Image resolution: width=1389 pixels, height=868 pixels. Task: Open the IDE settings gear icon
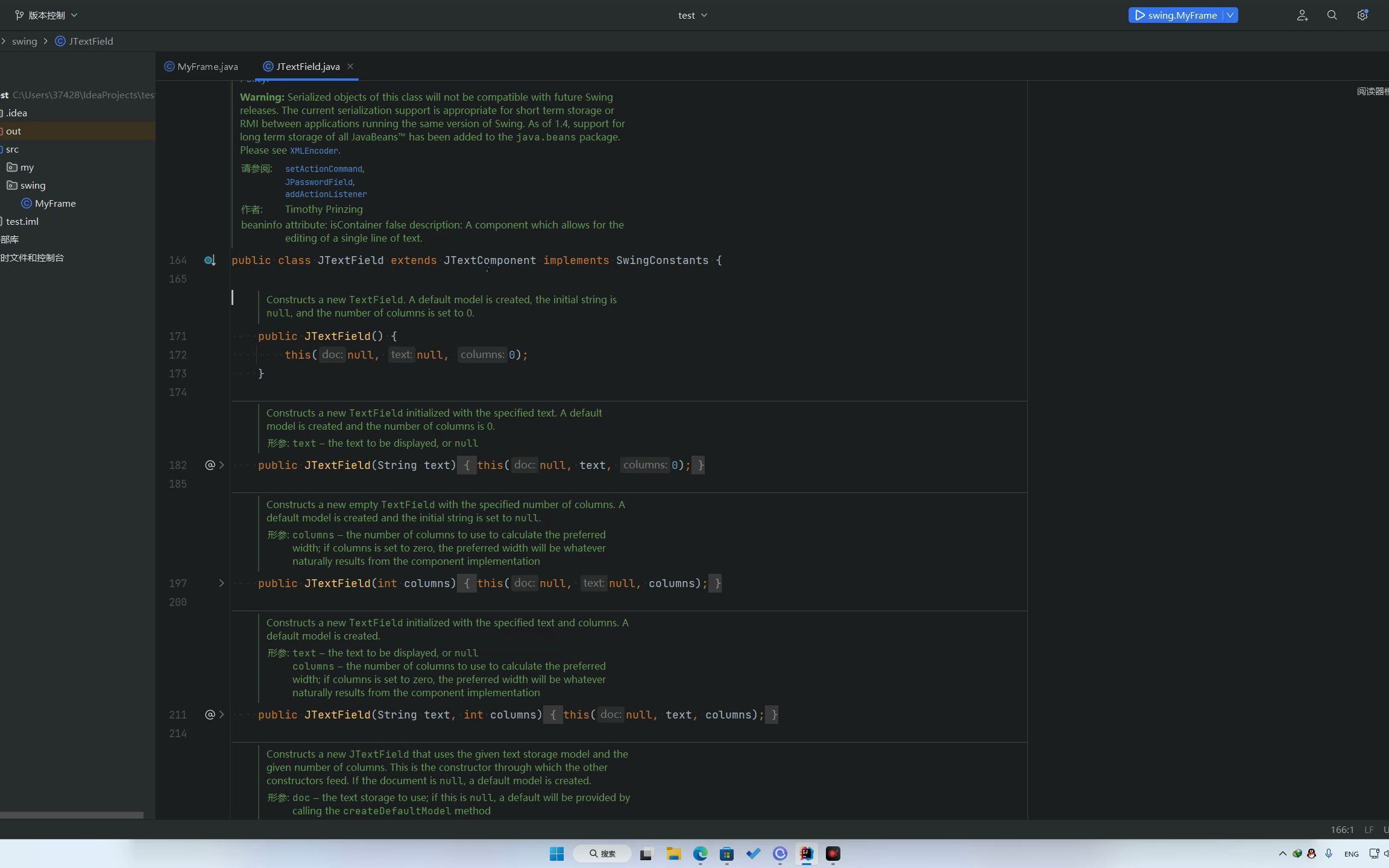[1362, 15]
